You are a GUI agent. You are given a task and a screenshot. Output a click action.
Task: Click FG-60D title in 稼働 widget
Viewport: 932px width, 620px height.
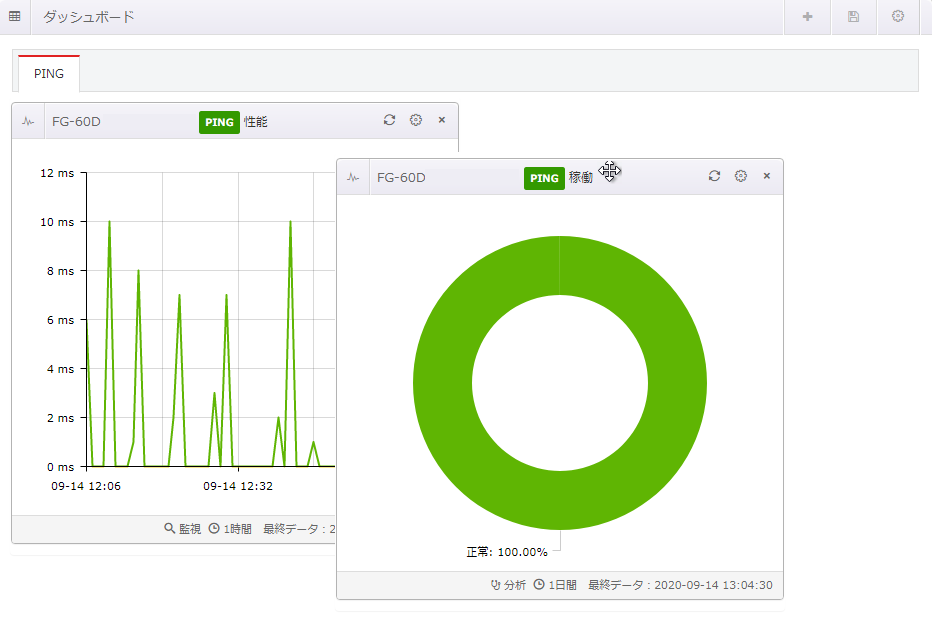click(401, 178)
